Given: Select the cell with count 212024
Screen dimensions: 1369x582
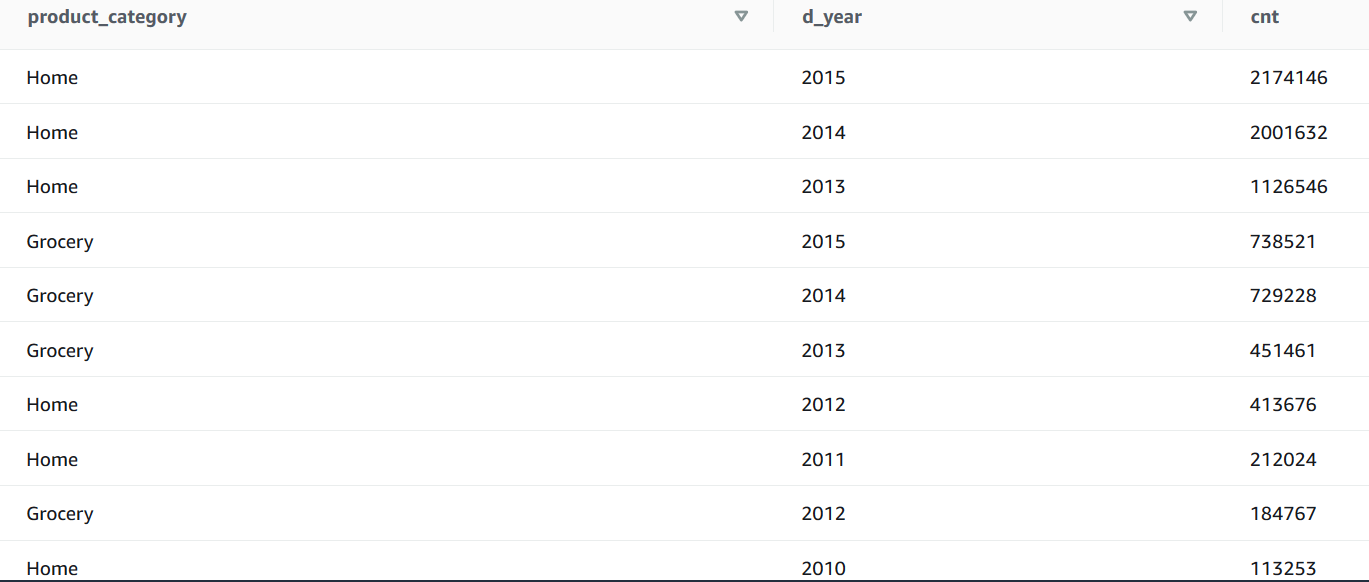Looking at the screenshot, I should click(x=1283, y=460).
